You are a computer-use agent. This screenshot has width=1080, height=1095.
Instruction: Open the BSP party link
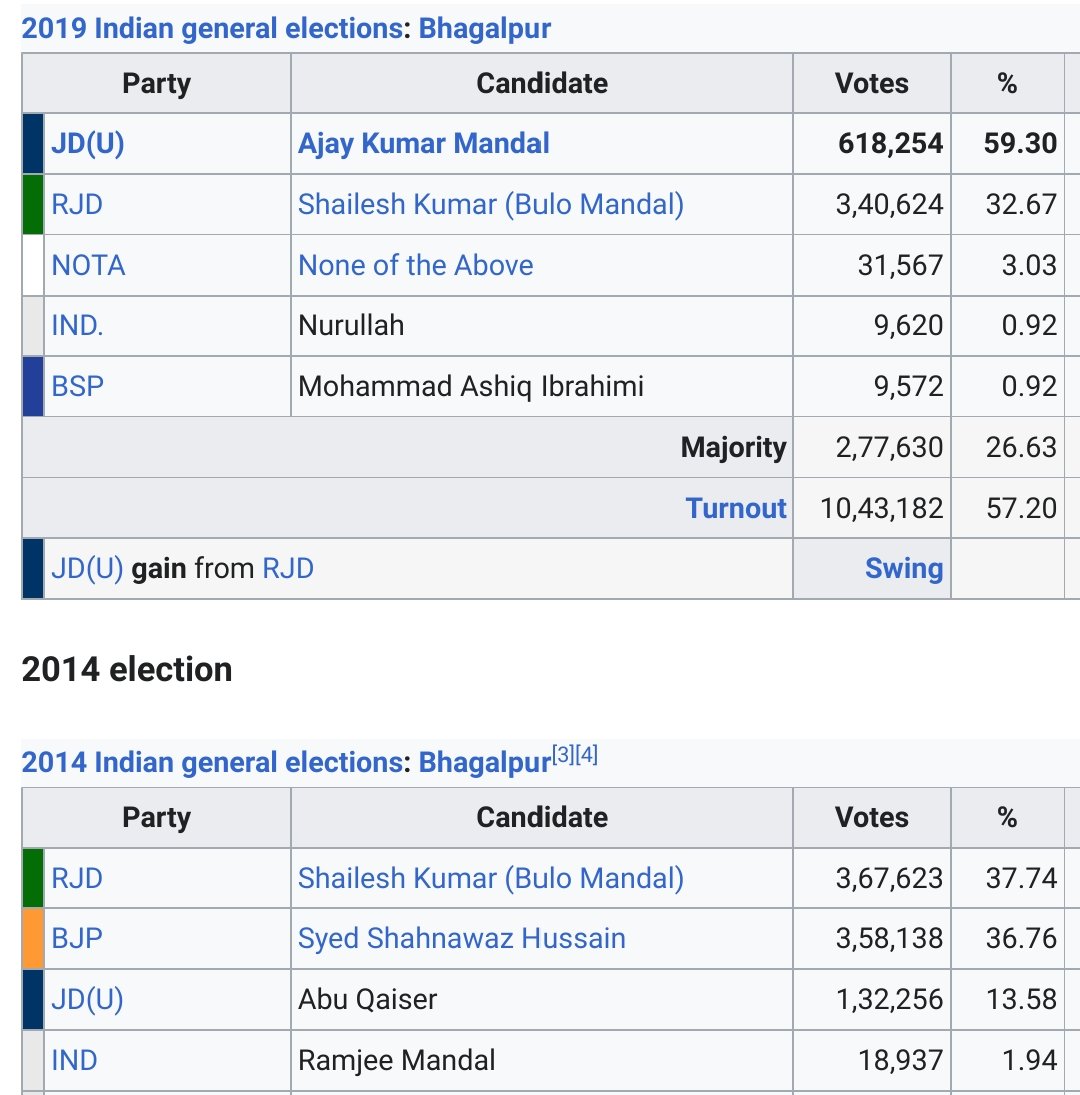point(77,386)
